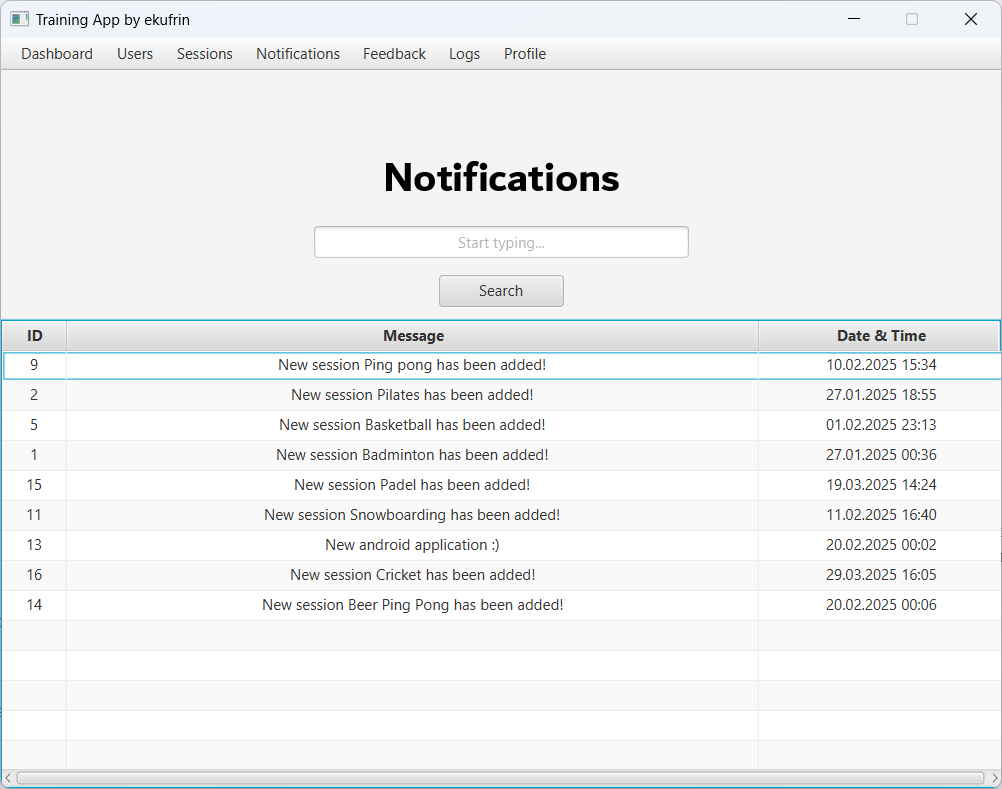Click ID cell '5'
Screen dimensions: 1002x789
point(35,425)
